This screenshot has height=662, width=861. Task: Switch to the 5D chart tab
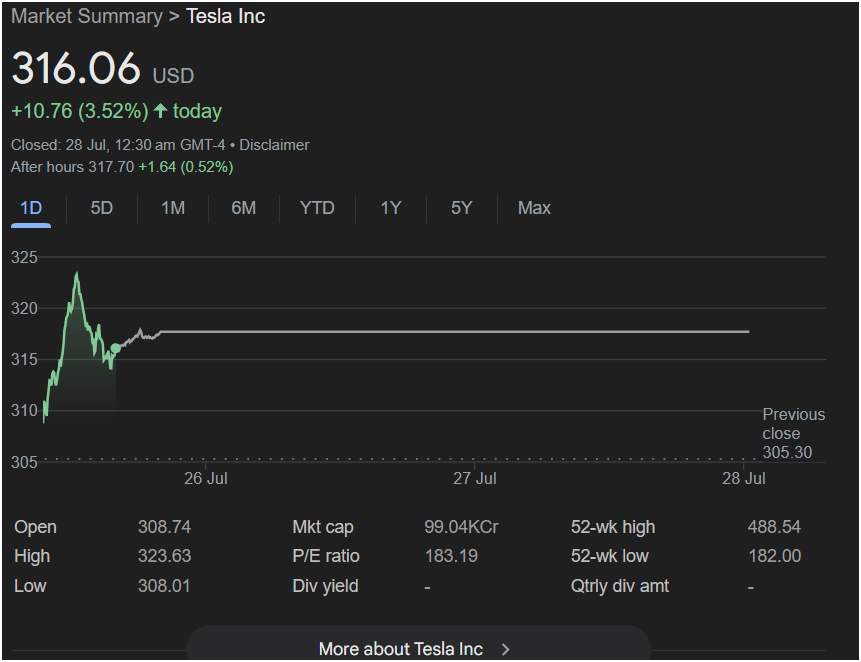pos(102,208)
